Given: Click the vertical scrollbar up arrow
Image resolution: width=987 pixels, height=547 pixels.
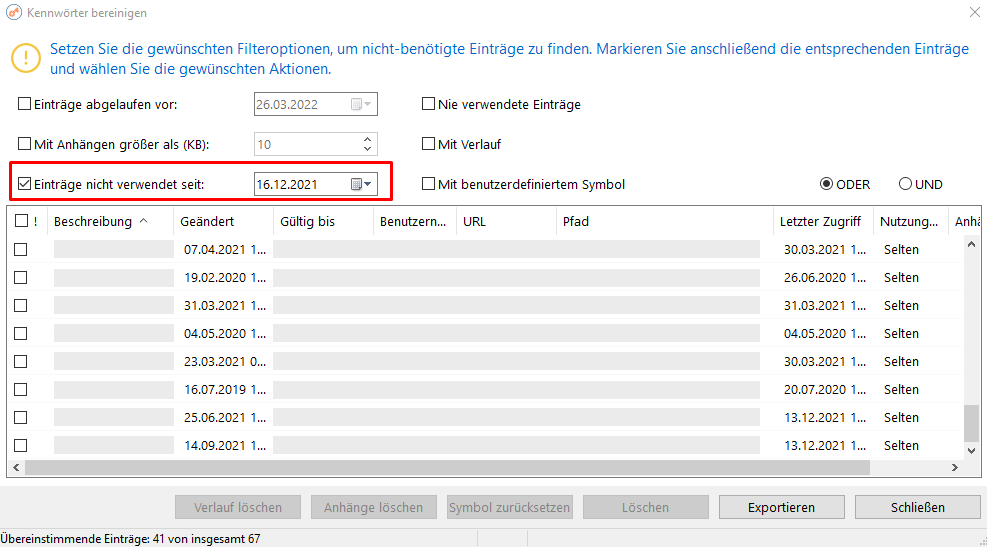Looking at the screenshot, I should 971,244.
